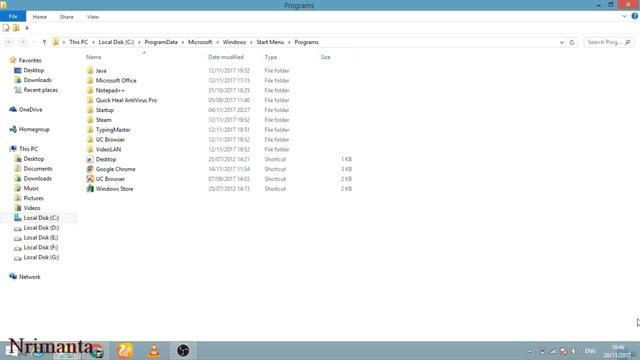
Task: Go up one folder level arrow
Action: pos(44,42)
